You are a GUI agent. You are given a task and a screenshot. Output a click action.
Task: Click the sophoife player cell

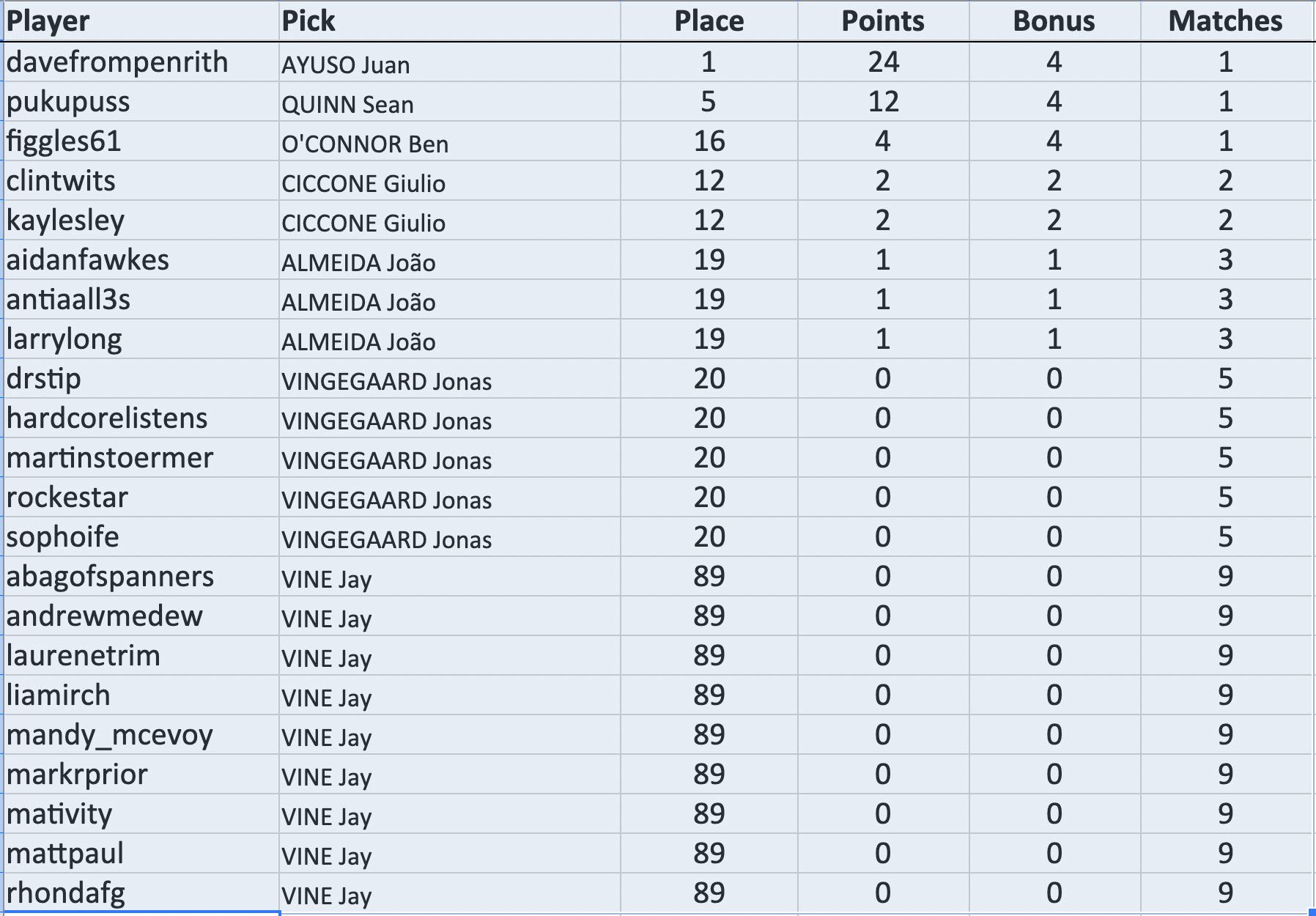[x=63, y=537]
